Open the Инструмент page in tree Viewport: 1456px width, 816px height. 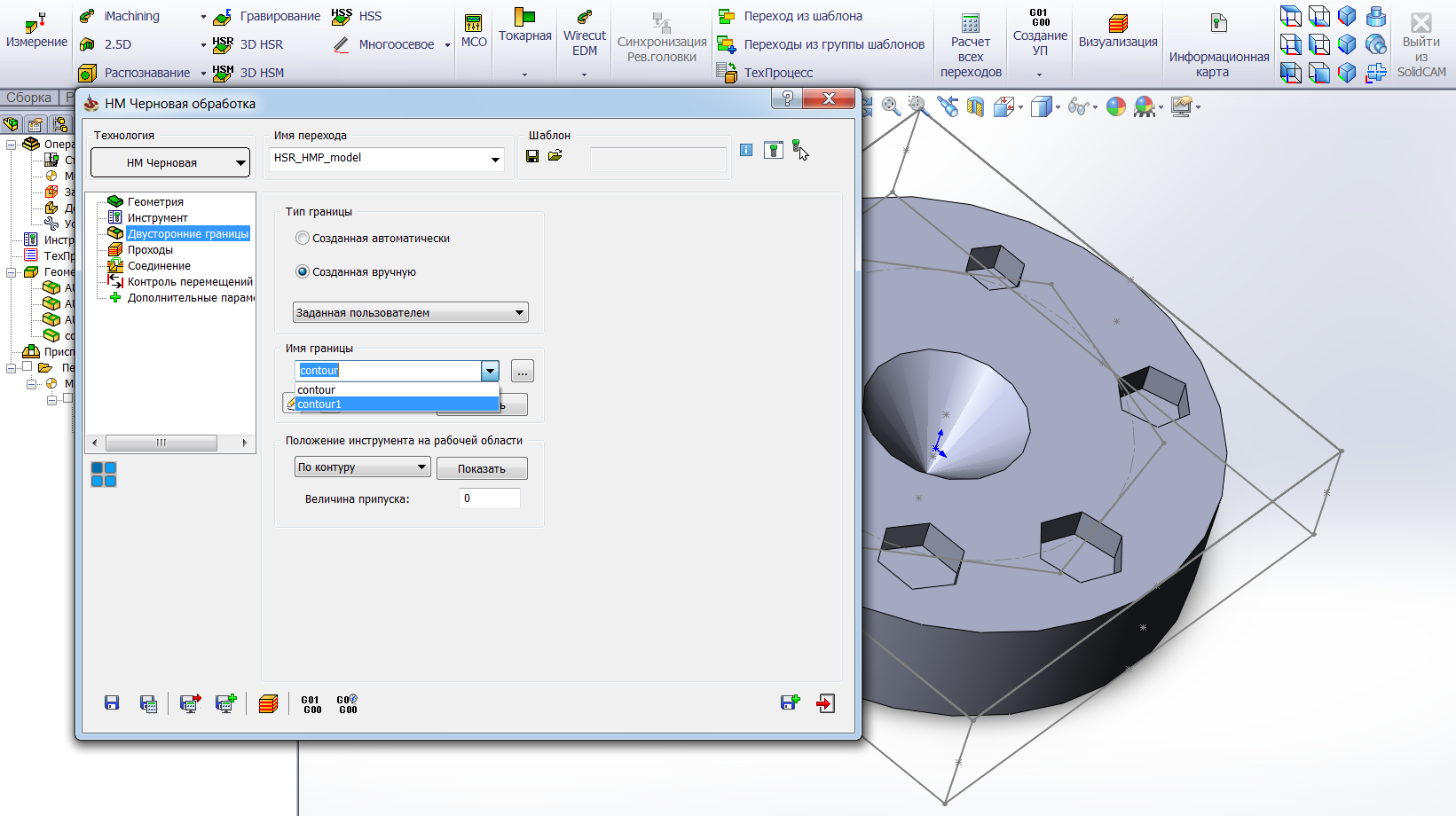click(x=157, y=217)
